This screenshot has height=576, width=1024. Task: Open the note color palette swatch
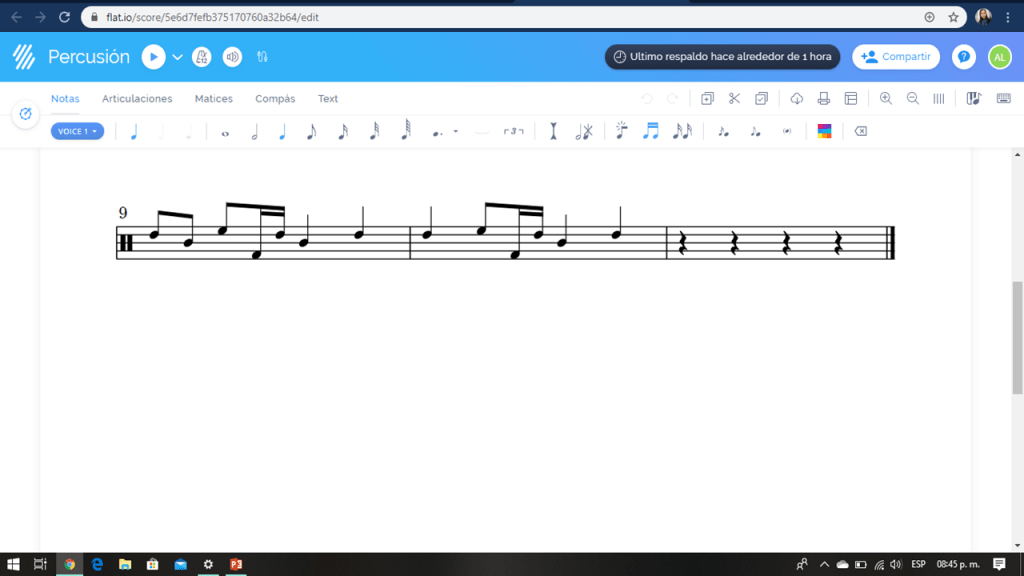click(x=824, y=132)
